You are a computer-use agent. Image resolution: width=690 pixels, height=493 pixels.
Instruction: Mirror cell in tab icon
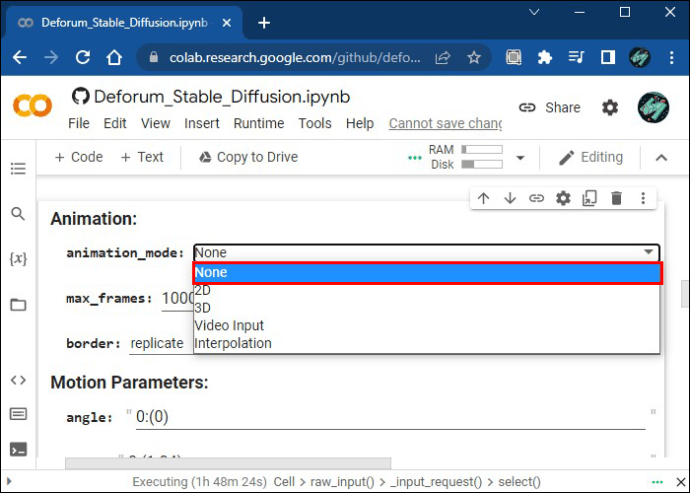pos(590,199)
